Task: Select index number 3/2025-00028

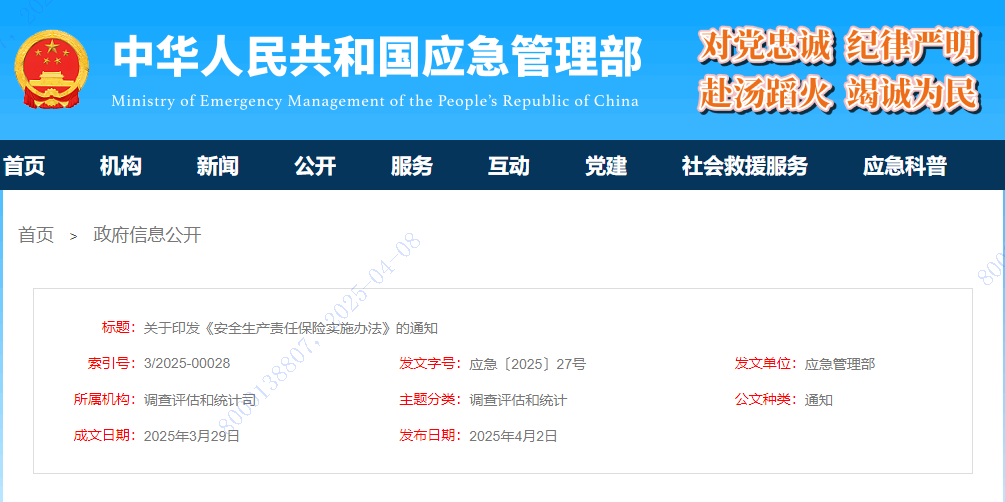Action: 187,364
